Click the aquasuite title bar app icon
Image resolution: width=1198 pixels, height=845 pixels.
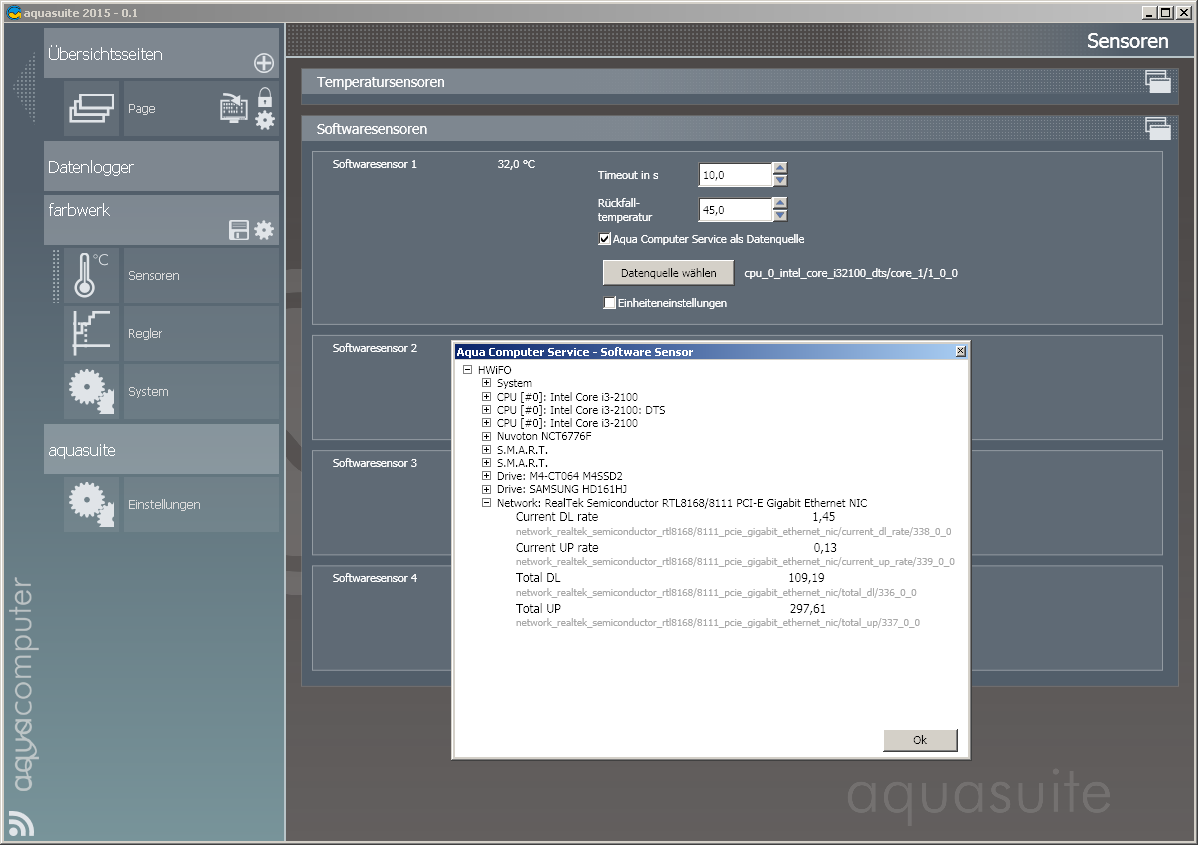pyautogui.click(x=14, y=12)
